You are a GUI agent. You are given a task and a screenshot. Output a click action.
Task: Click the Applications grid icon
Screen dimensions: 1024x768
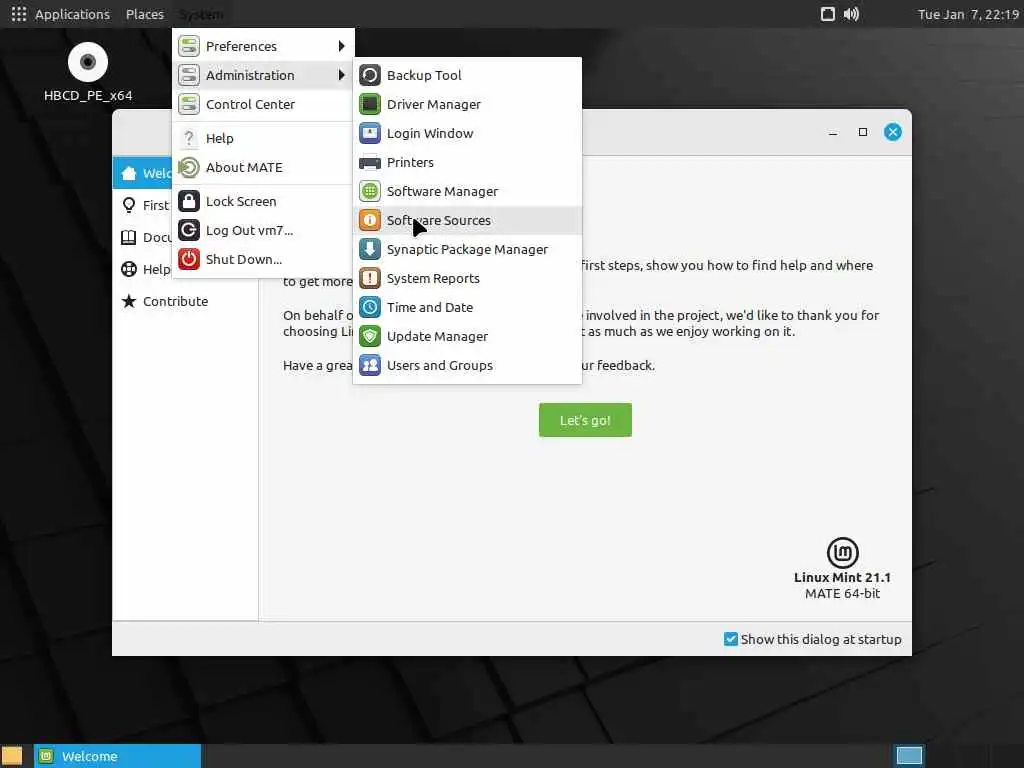click(19, 14)
